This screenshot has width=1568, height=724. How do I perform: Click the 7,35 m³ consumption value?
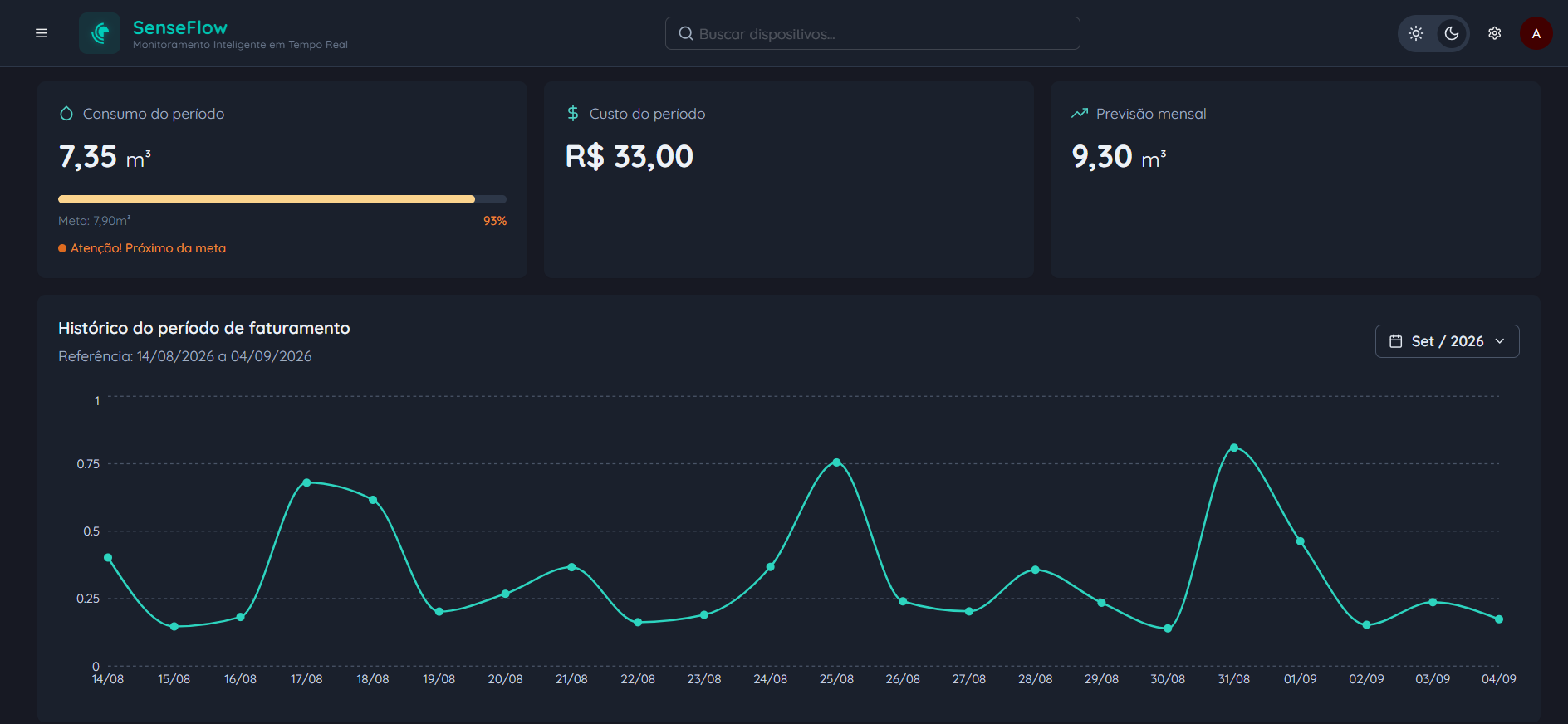[x=105, y=157]
